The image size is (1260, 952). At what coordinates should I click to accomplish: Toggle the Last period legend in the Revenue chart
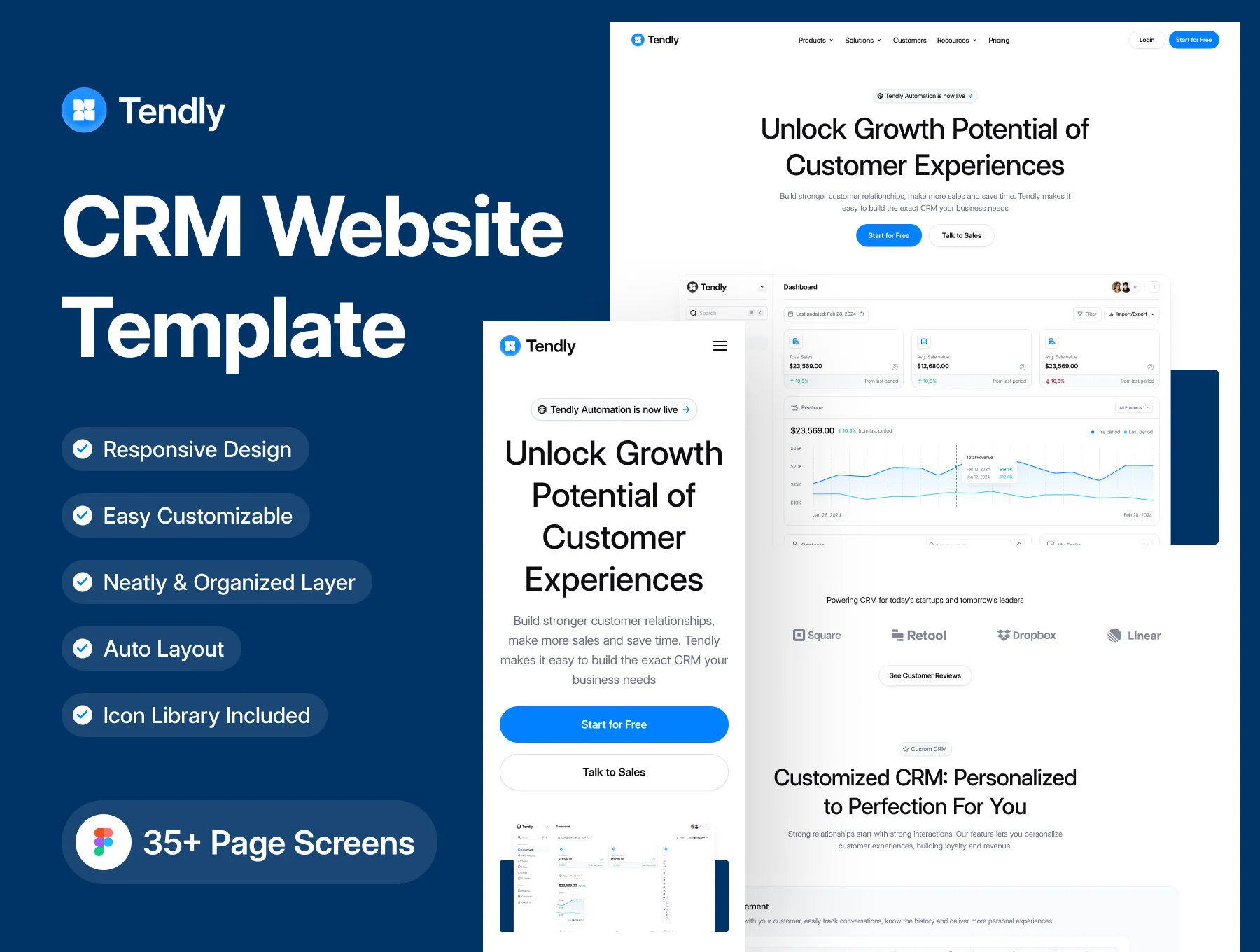coord(1138,432)
